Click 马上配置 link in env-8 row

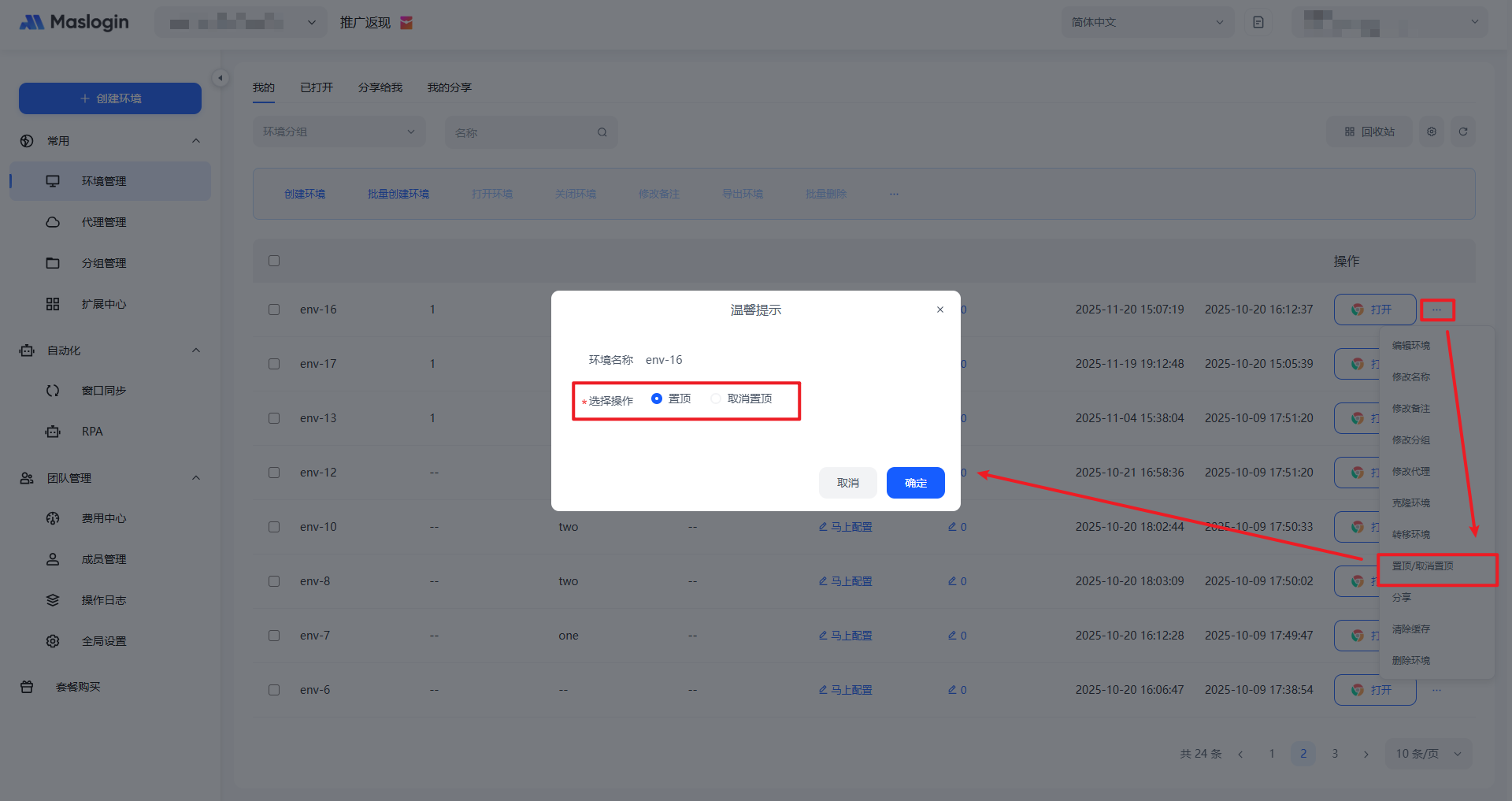click(x=846, y=581)
